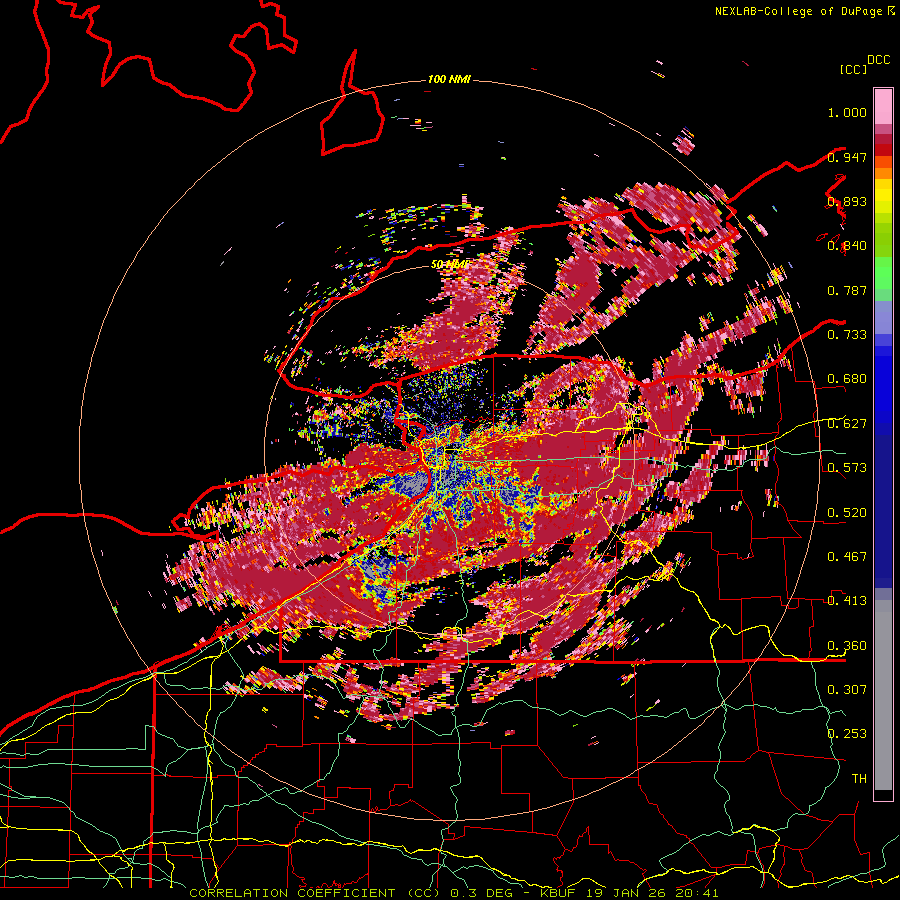The width and height of the screenshot is (900, 900).
Task: Select the DCC label above the color bar
Action: point(879,60)
